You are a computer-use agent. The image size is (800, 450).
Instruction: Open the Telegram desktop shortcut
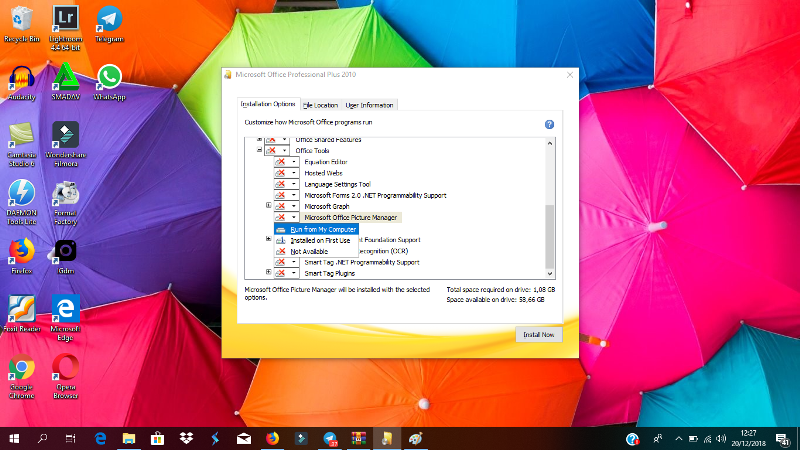109,23
